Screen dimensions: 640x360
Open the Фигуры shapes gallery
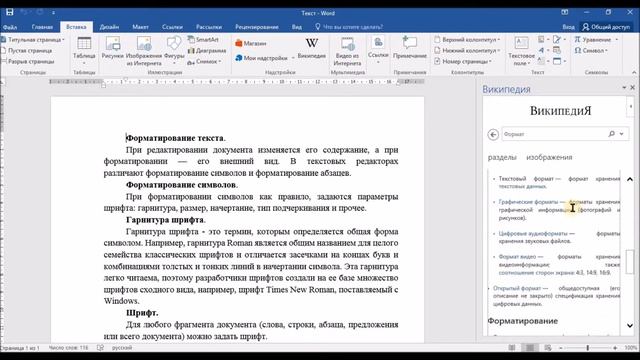click(174, 51)
